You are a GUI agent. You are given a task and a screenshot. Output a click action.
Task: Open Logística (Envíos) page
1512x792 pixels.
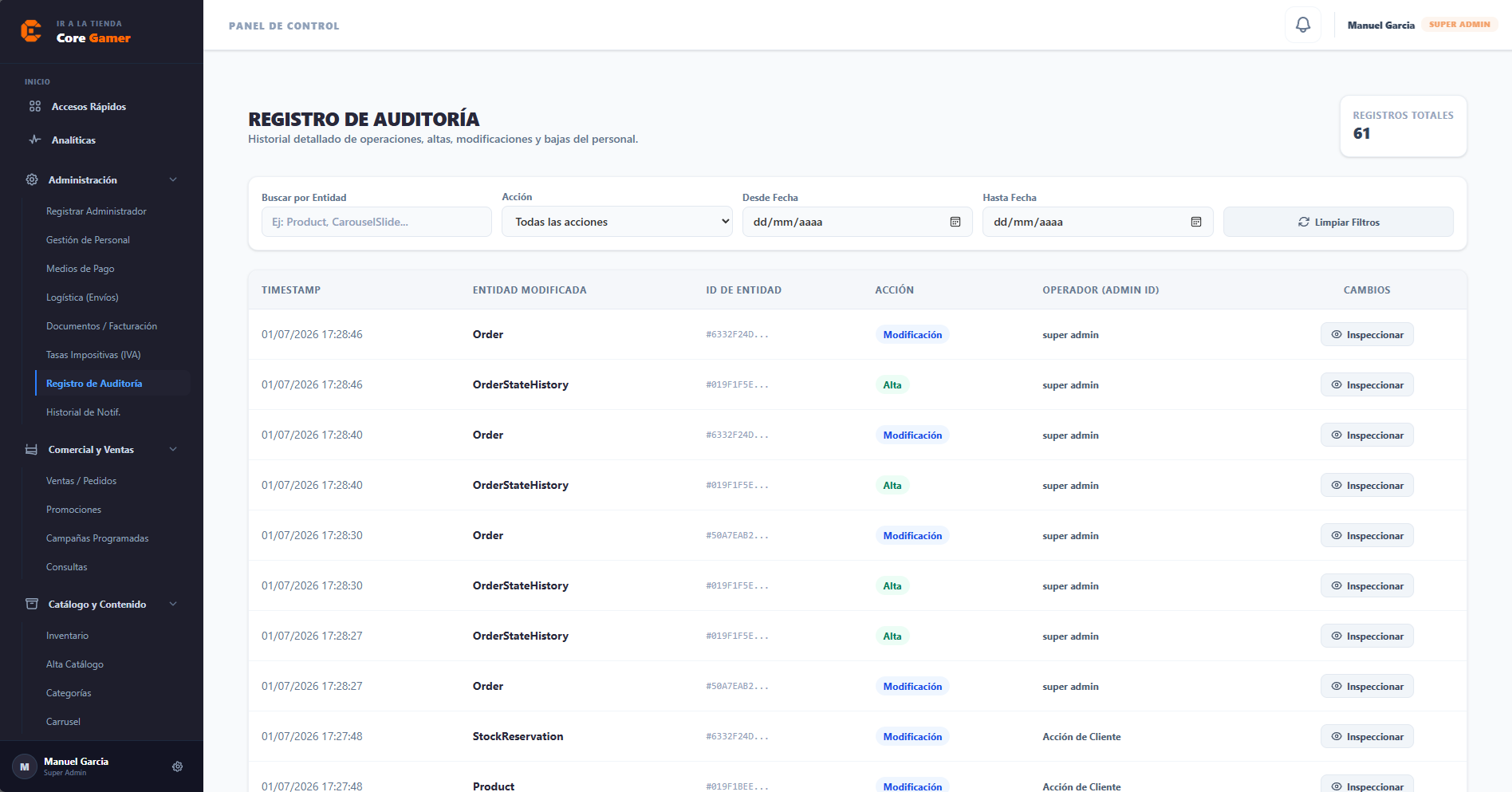point(82,297)
